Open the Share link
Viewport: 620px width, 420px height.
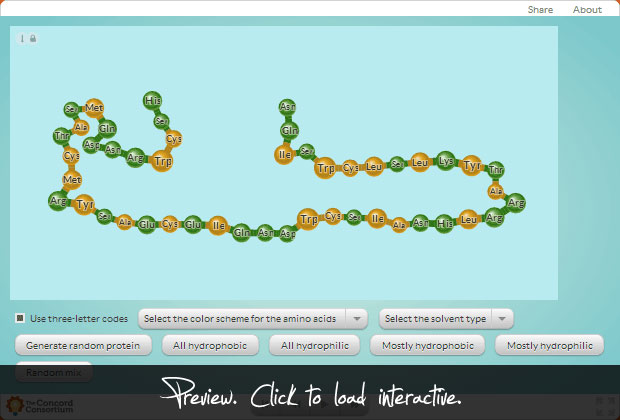pyautogui.click(x=540, y=9)
